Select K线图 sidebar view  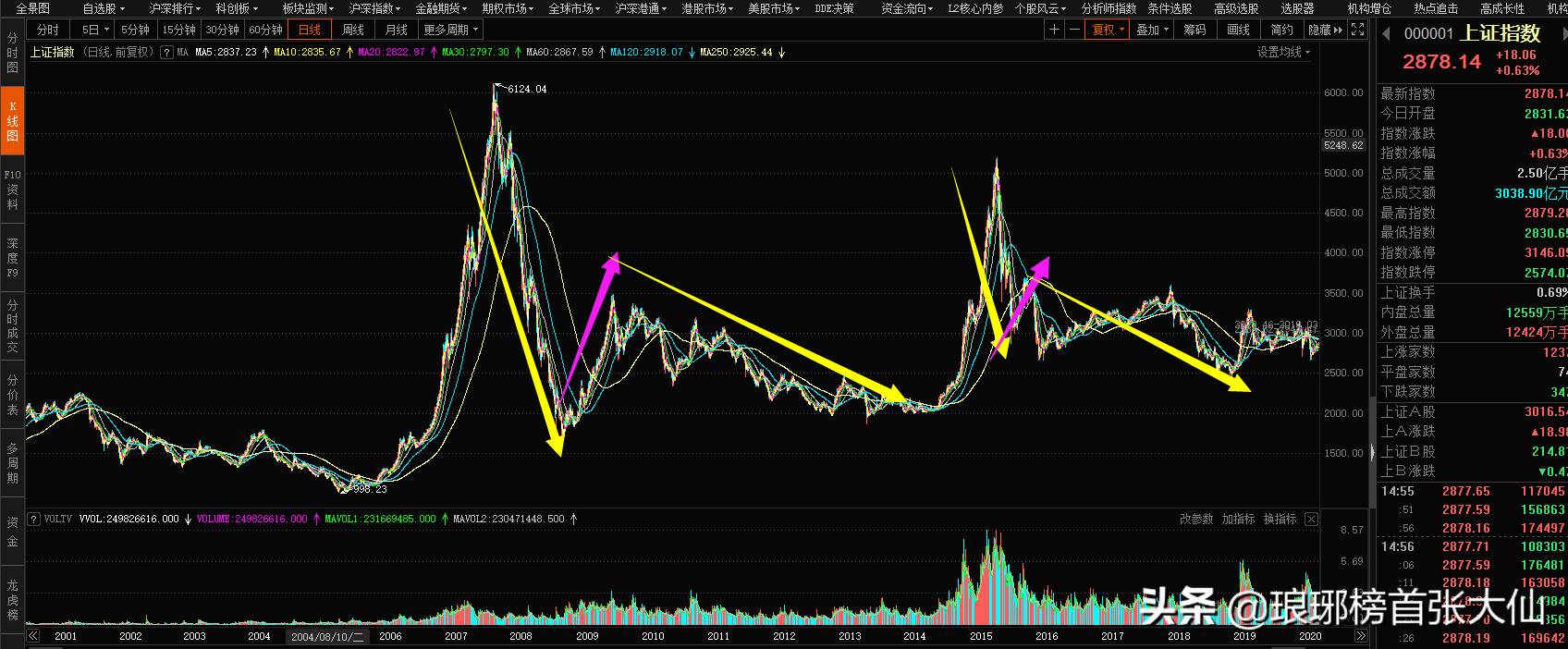[12, 120]
